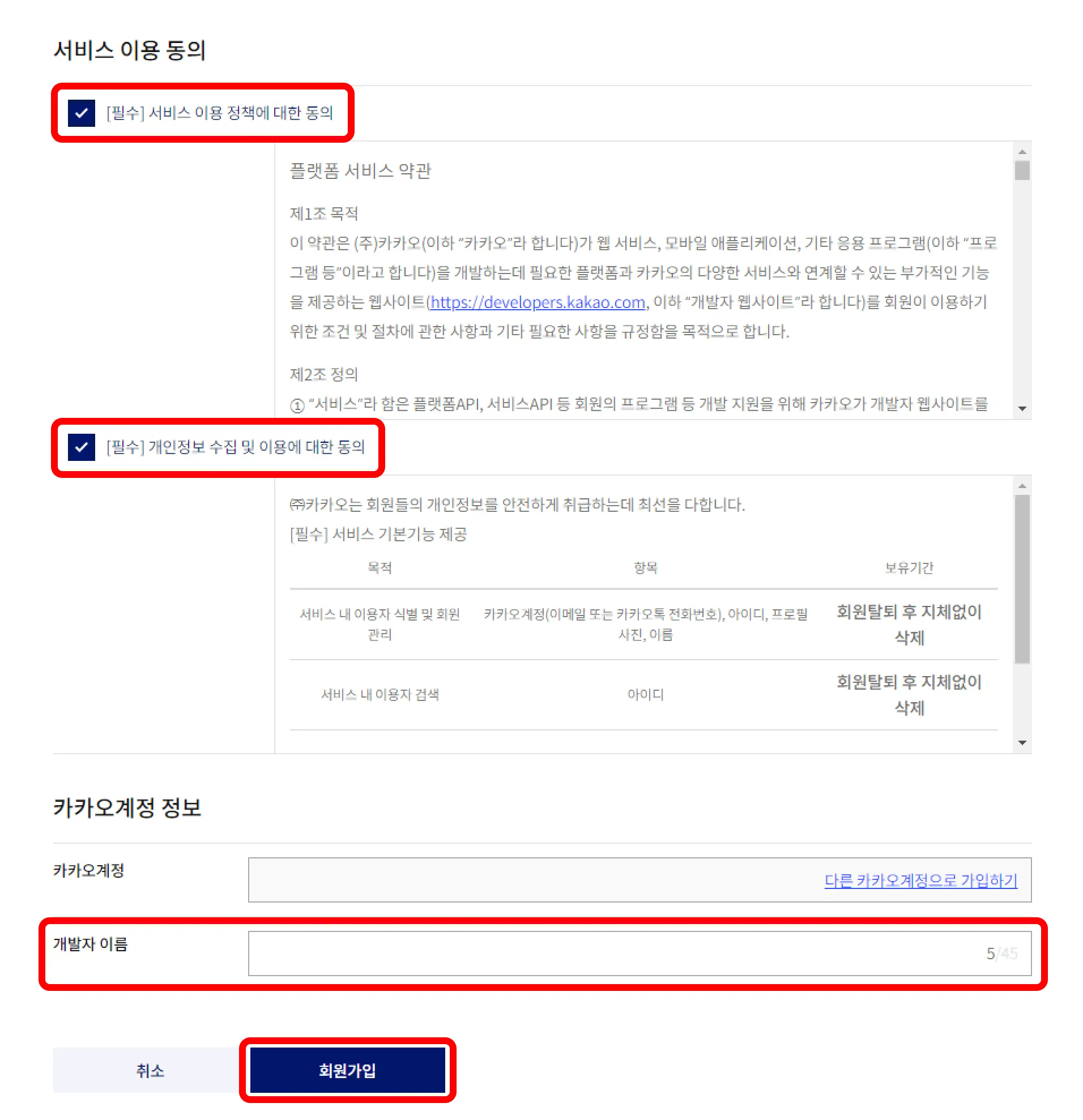Click the 회원가입 button
Image resolution: width=1083 pixels, height=1120 pixels.
point(347,1070)
